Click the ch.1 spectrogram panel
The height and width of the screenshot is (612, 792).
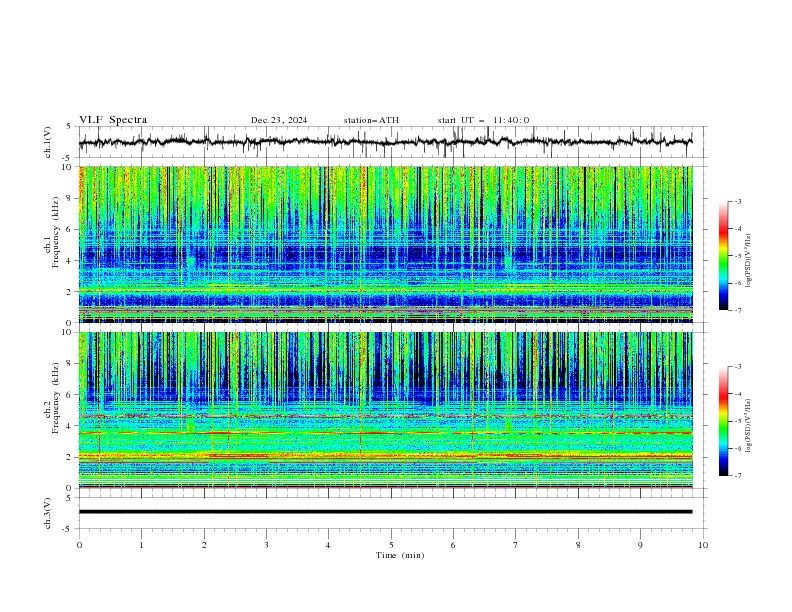click(386, 244)
